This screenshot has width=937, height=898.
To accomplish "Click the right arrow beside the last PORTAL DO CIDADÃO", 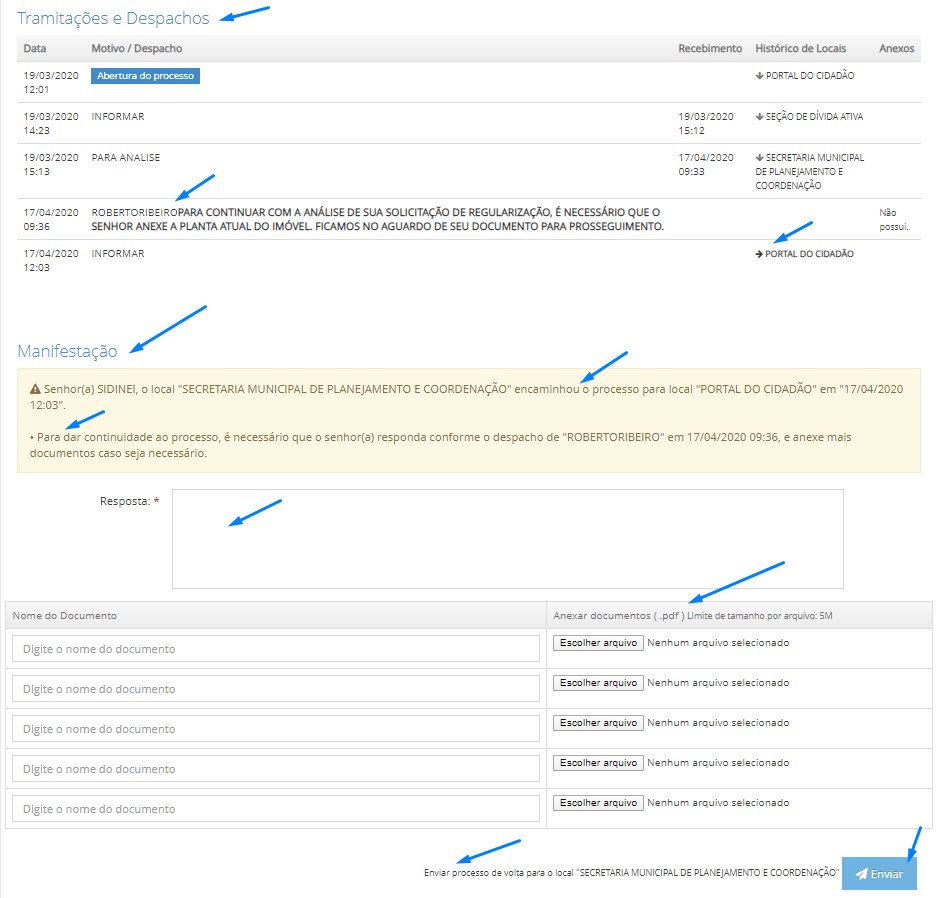I will click(759, 254).
